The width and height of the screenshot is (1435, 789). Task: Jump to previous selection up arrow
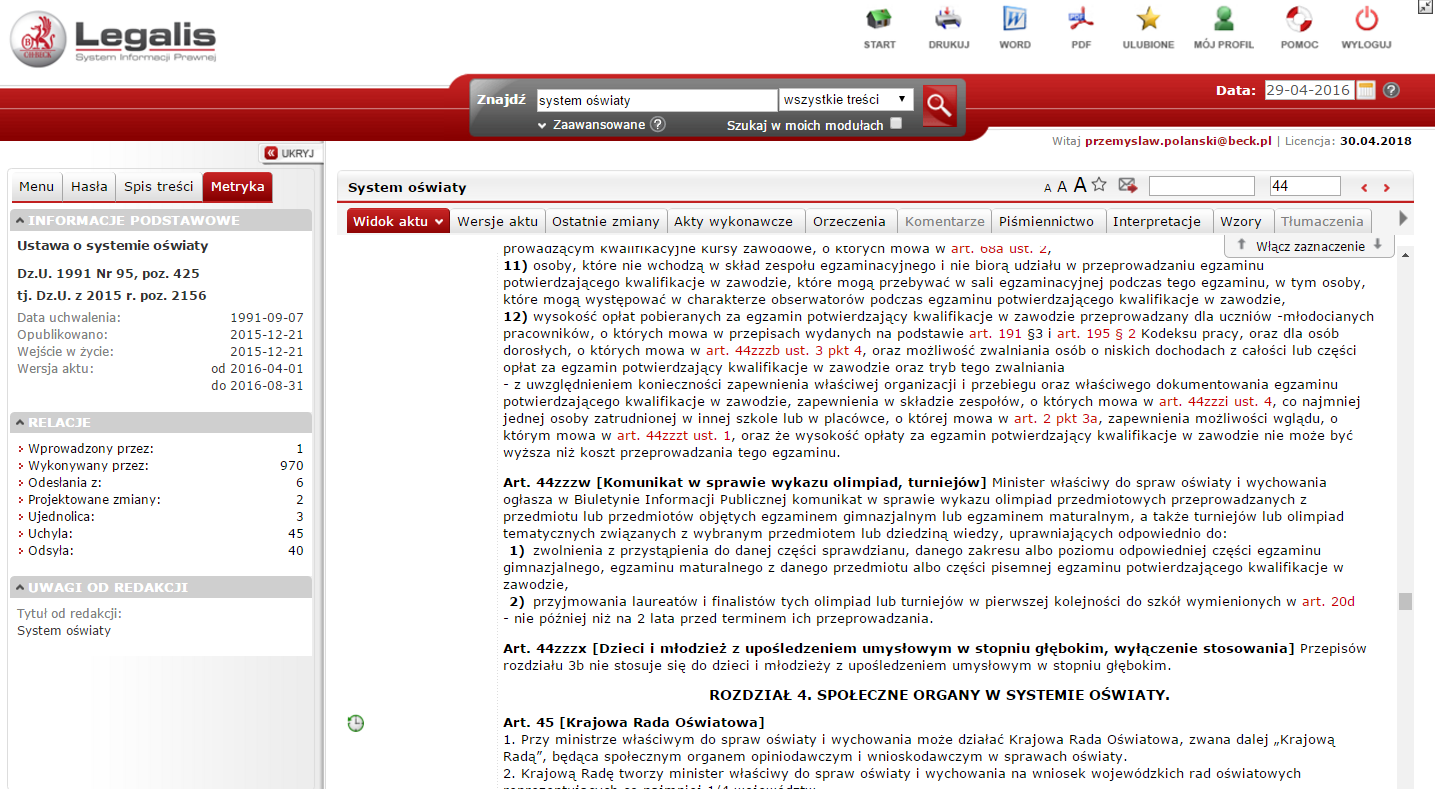click(1241, 245)
